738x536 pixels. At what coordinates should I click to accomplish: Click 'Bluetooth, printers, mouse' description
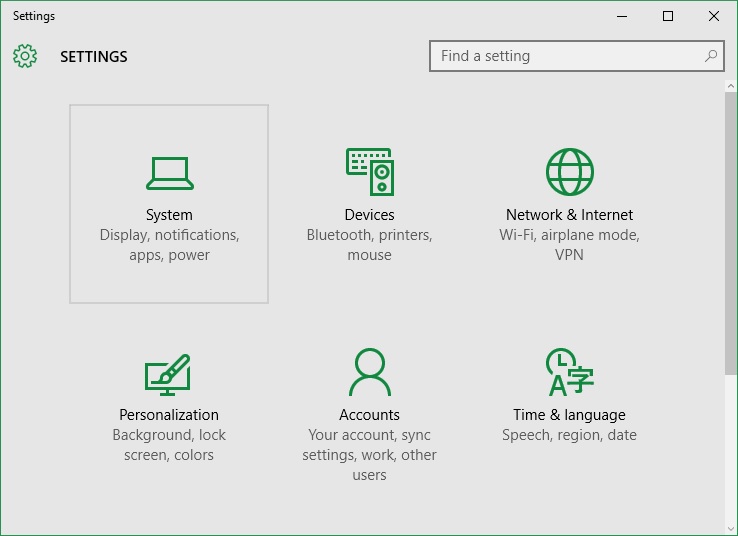(369, 245)
